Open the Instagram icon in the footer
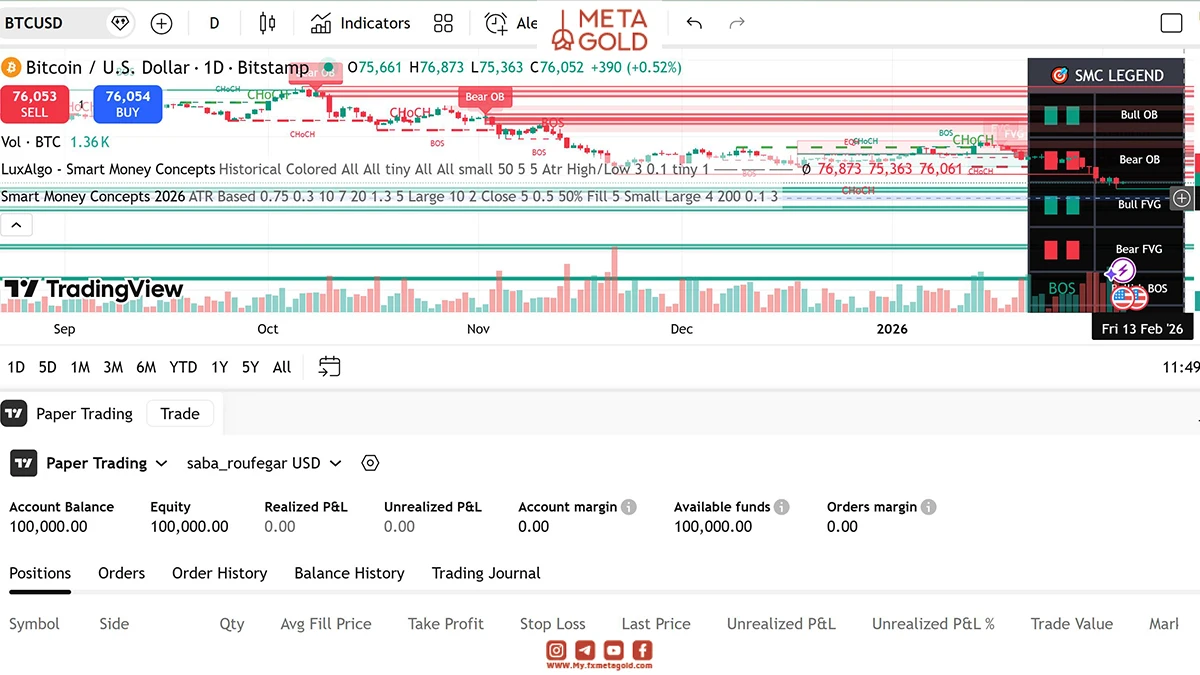Image resolution: width=1200 pixels, height=675 pixels. point(556,650)
